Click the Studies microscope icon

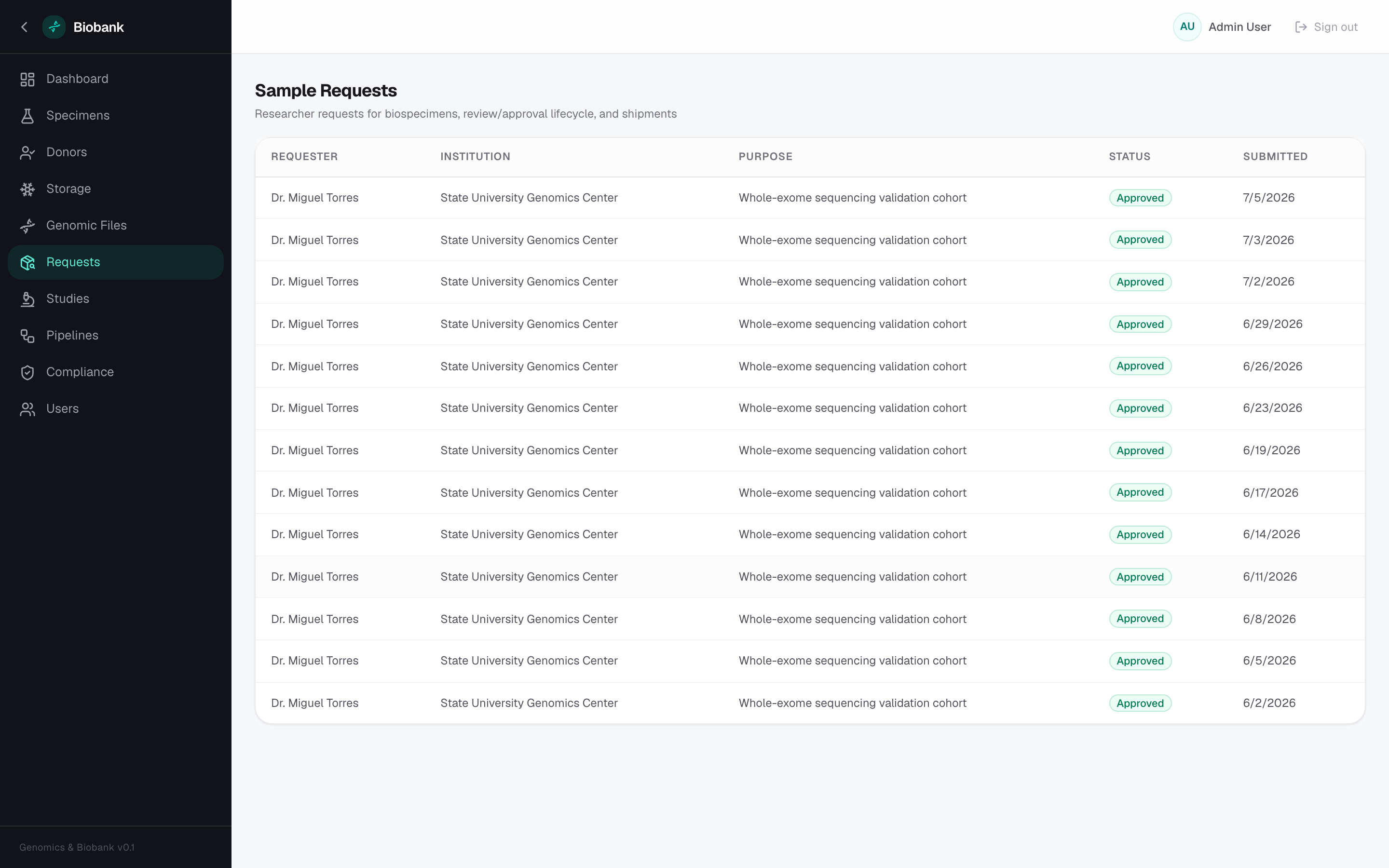pyautogui.click(x=27, y=299)
